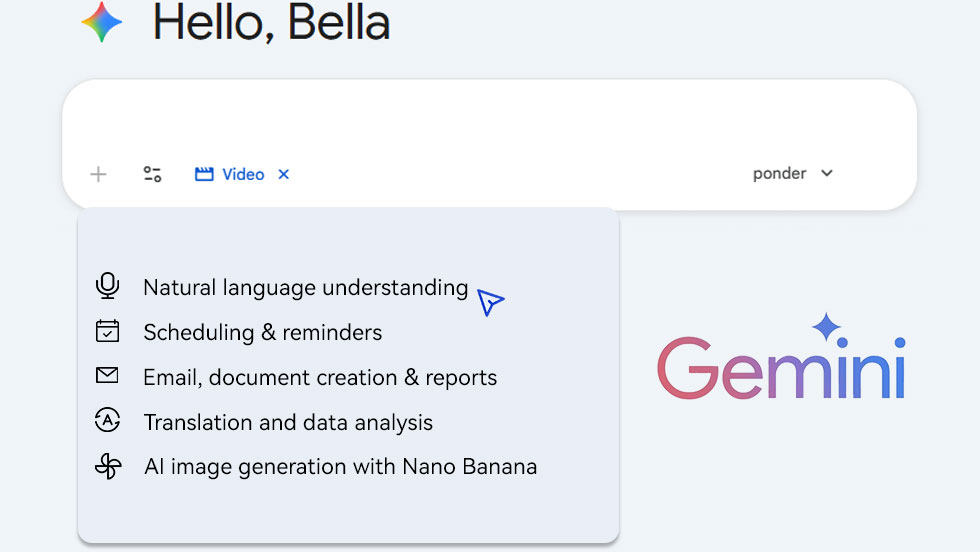Click the Video clapperboard icon

204,175
